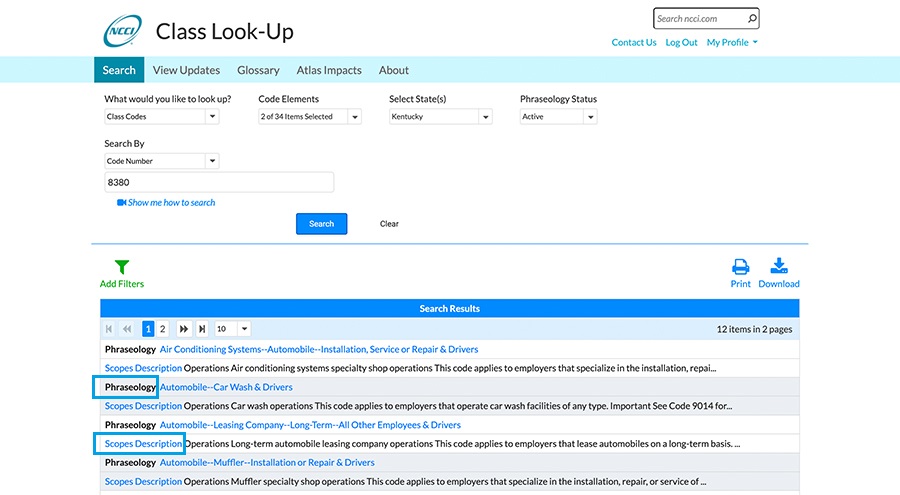Click the Add Filters text label
The image size is (900, 495).
122,284
